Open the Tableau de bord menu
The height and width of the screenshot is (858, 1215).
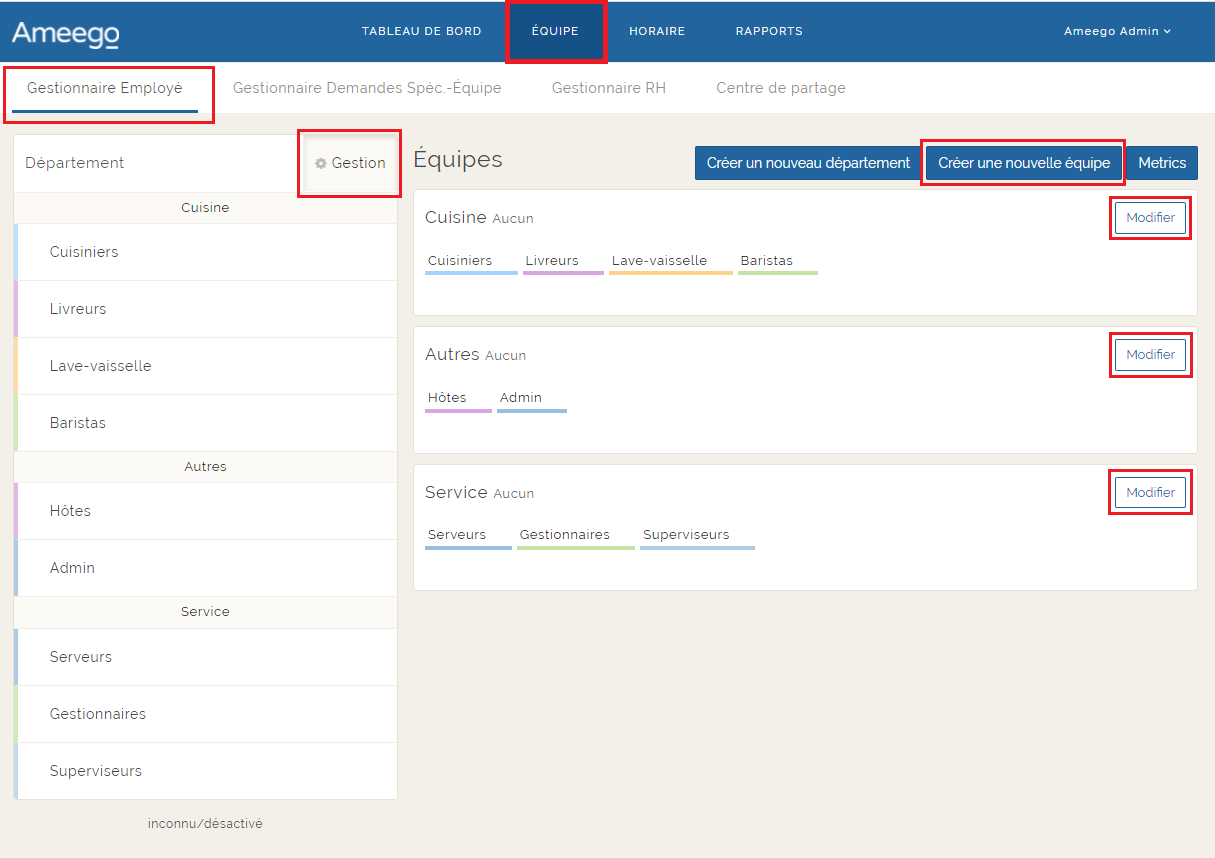[421, 31]
